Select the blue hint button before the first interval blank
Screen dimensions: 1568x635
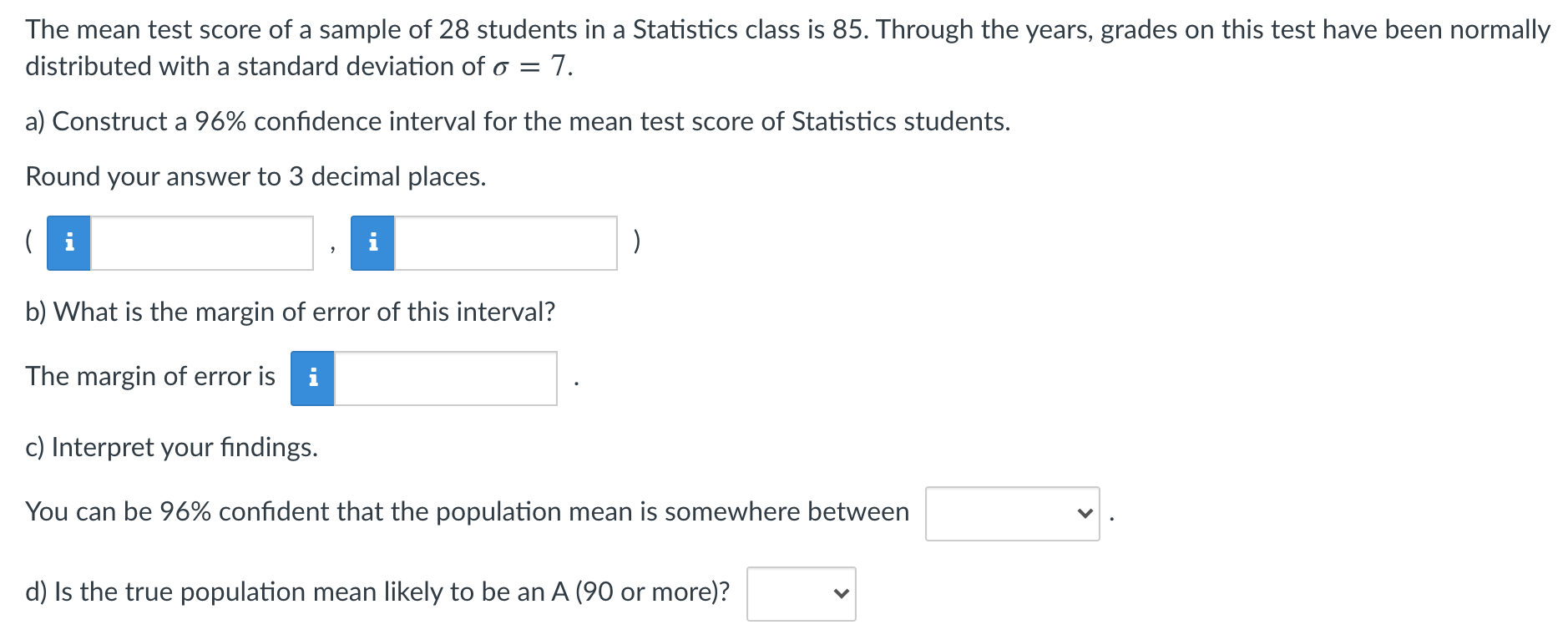coord(69,243)
